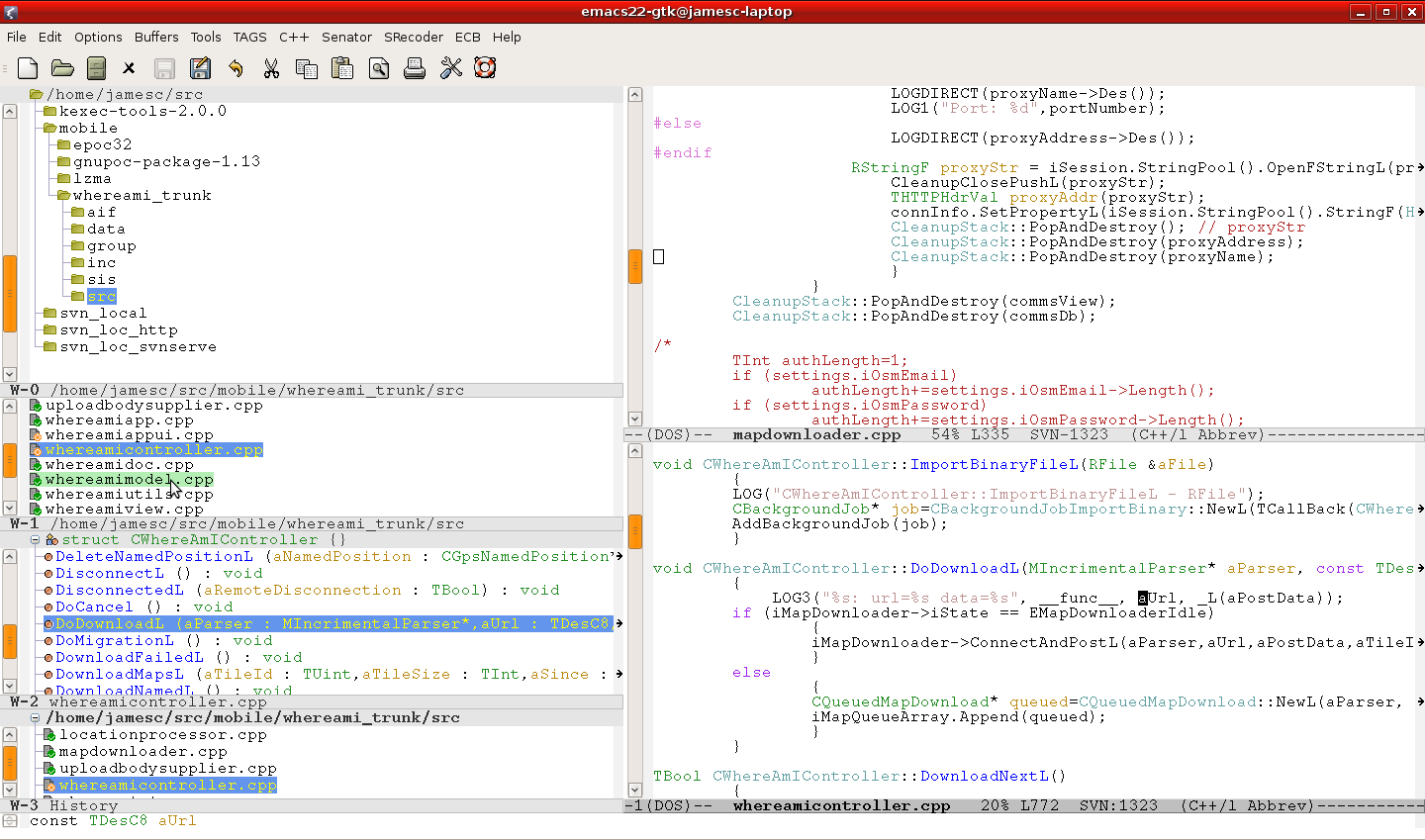Viewport: 1425px width, 840px height.
Task: Select the gnupoc-package-1.13 directory
Action: click(x=166, y=161)
